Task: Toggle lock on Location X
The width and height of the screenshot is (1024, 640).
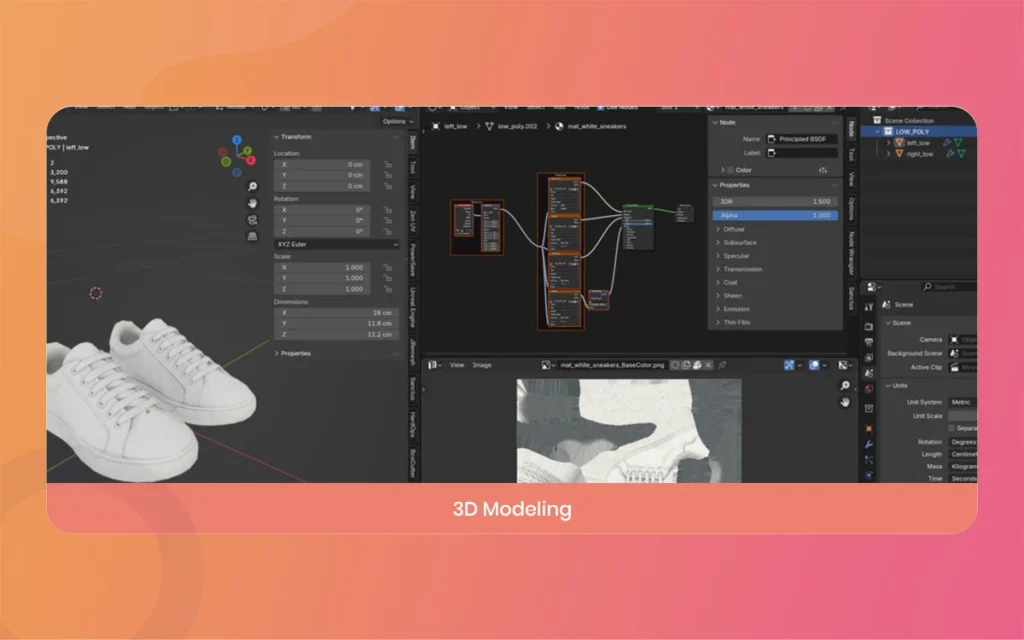Action: pos(387,165)
